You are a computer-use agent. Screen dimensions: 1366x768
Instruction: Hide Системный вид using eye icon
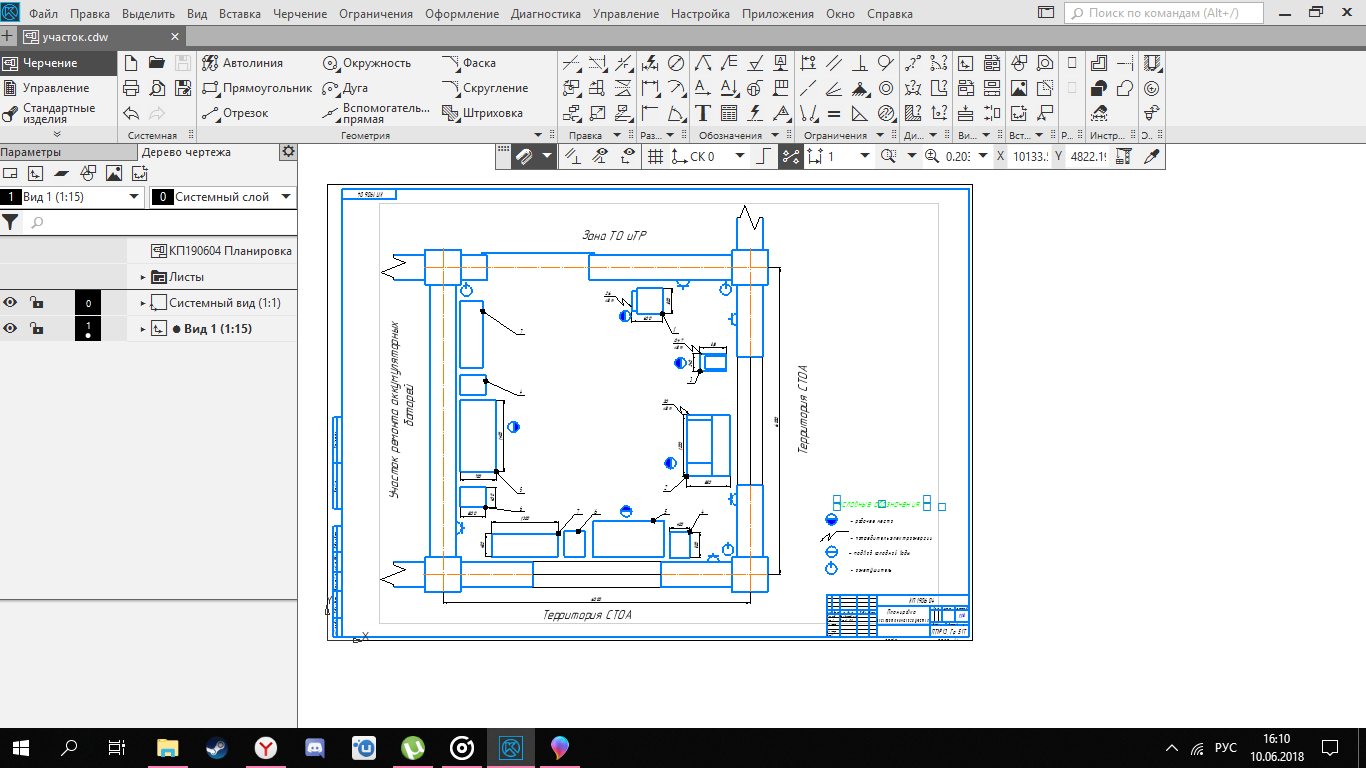tap(10, 303)
